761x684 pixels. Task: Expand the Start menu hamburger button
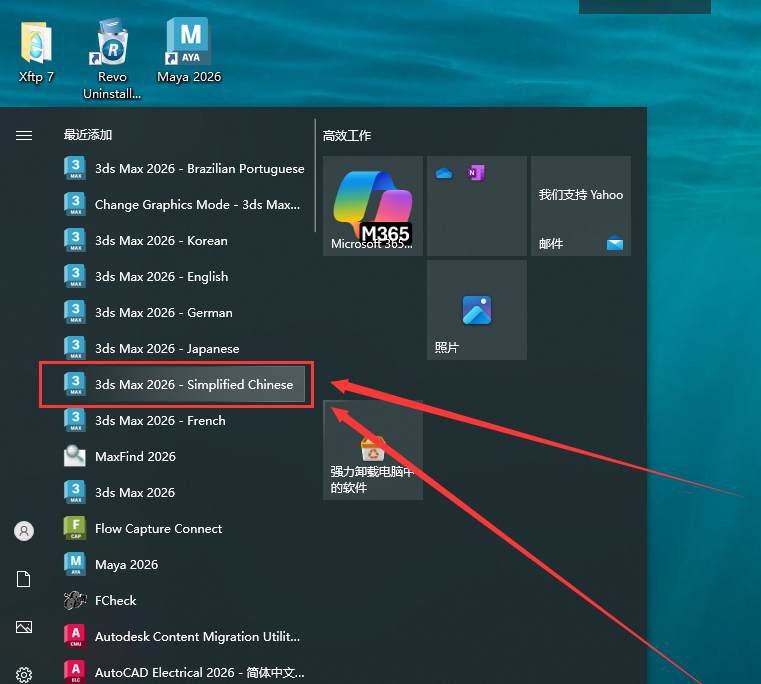24,135
